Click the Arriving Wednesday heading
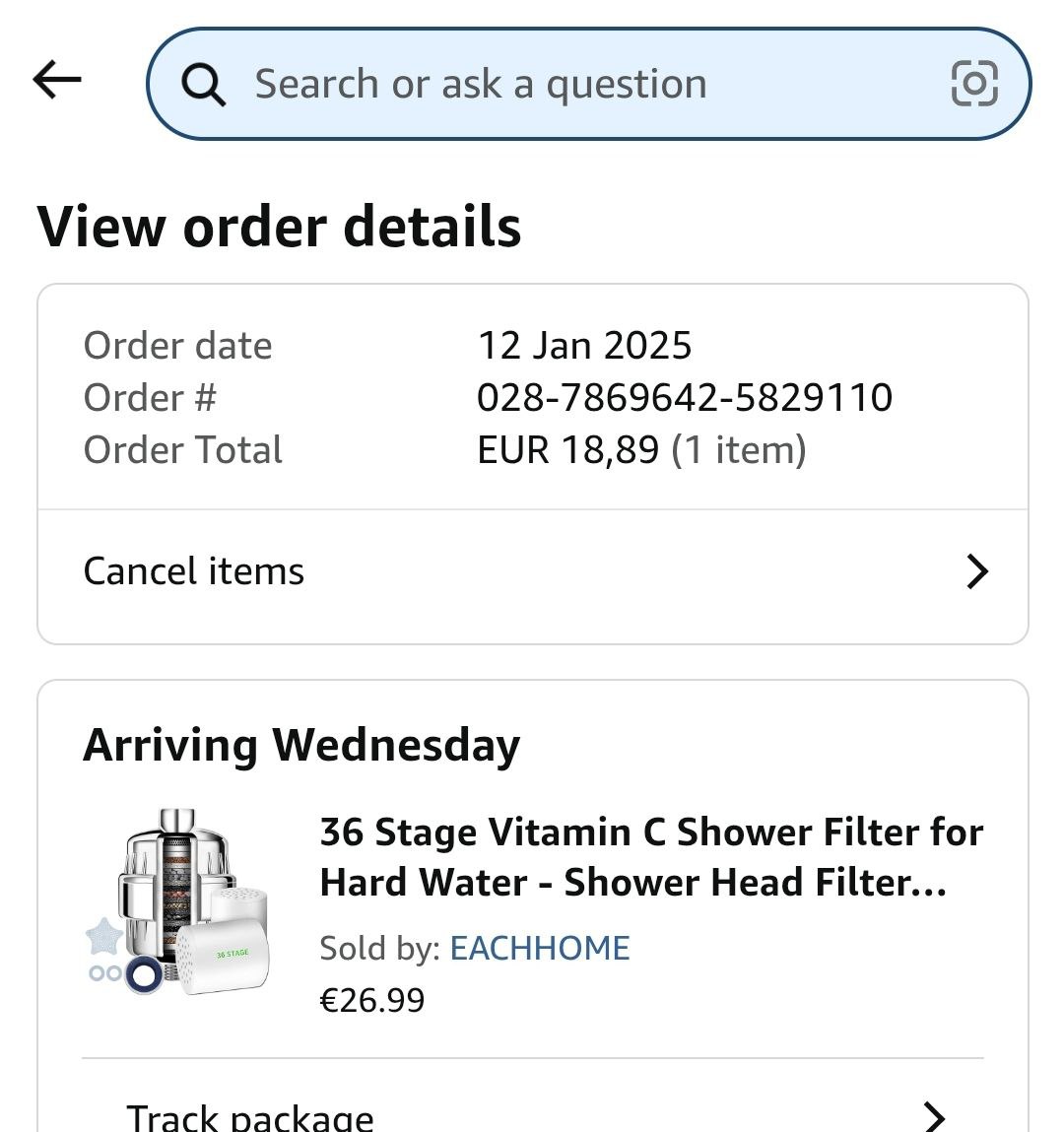 coord(301,744)
